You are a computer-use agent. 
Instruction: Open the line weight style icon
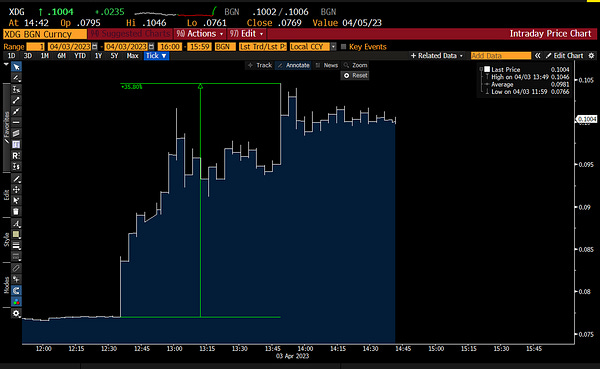(16, 245)
